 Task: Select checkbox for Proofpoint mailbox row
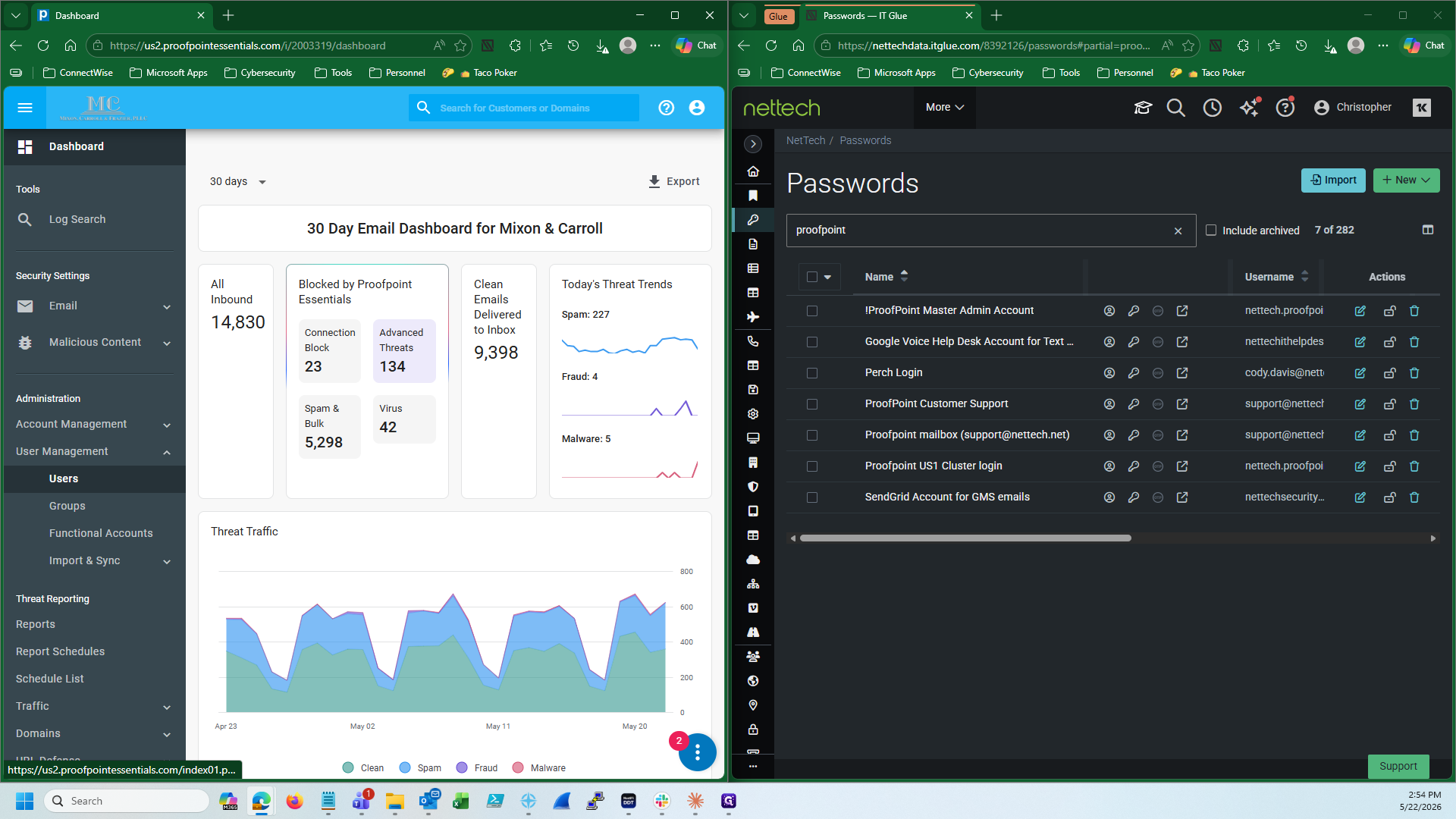(812, 435)
